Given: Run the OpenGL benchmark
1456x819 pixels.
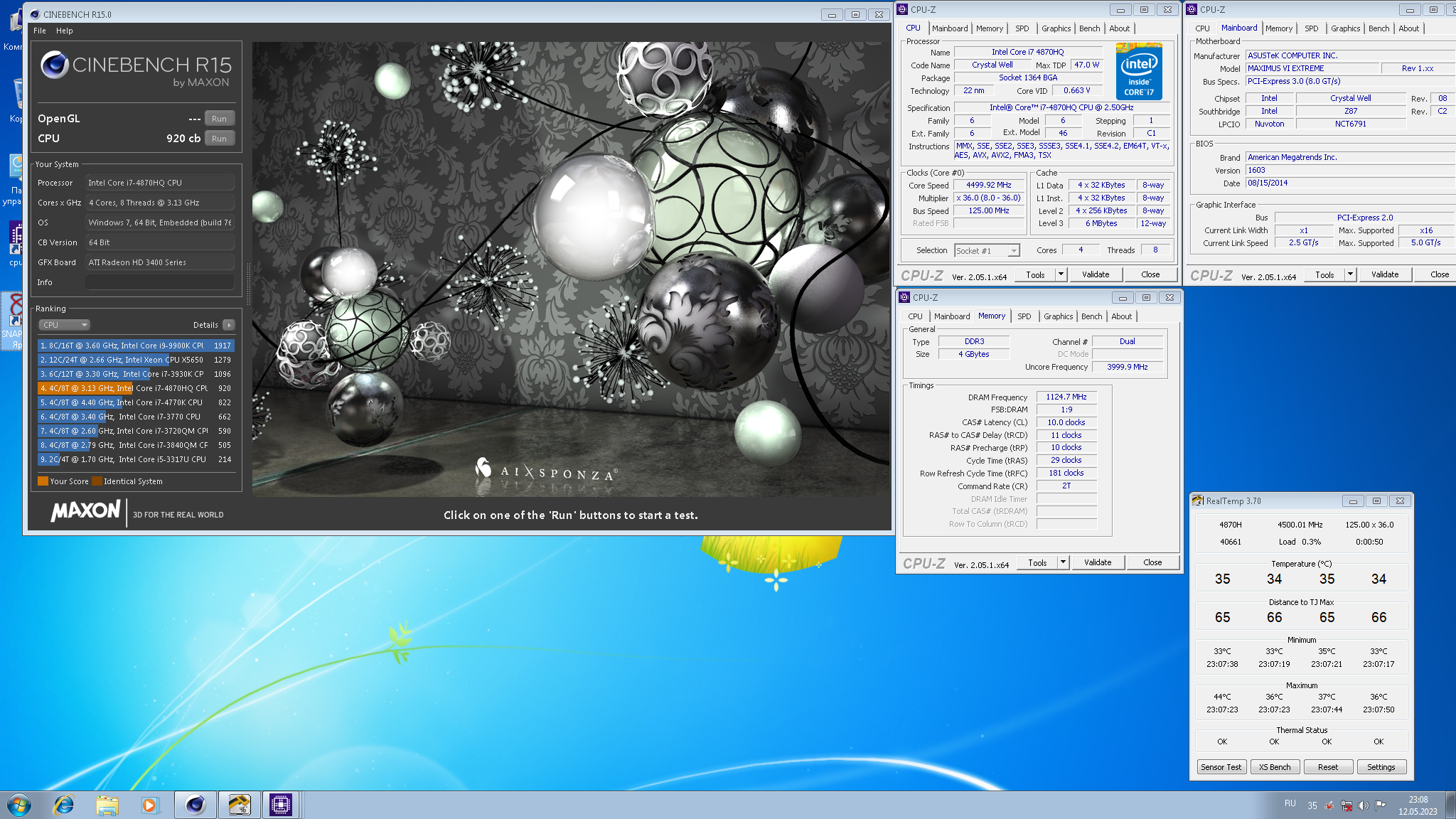Looking at the screenshot, I should [219, 119].
